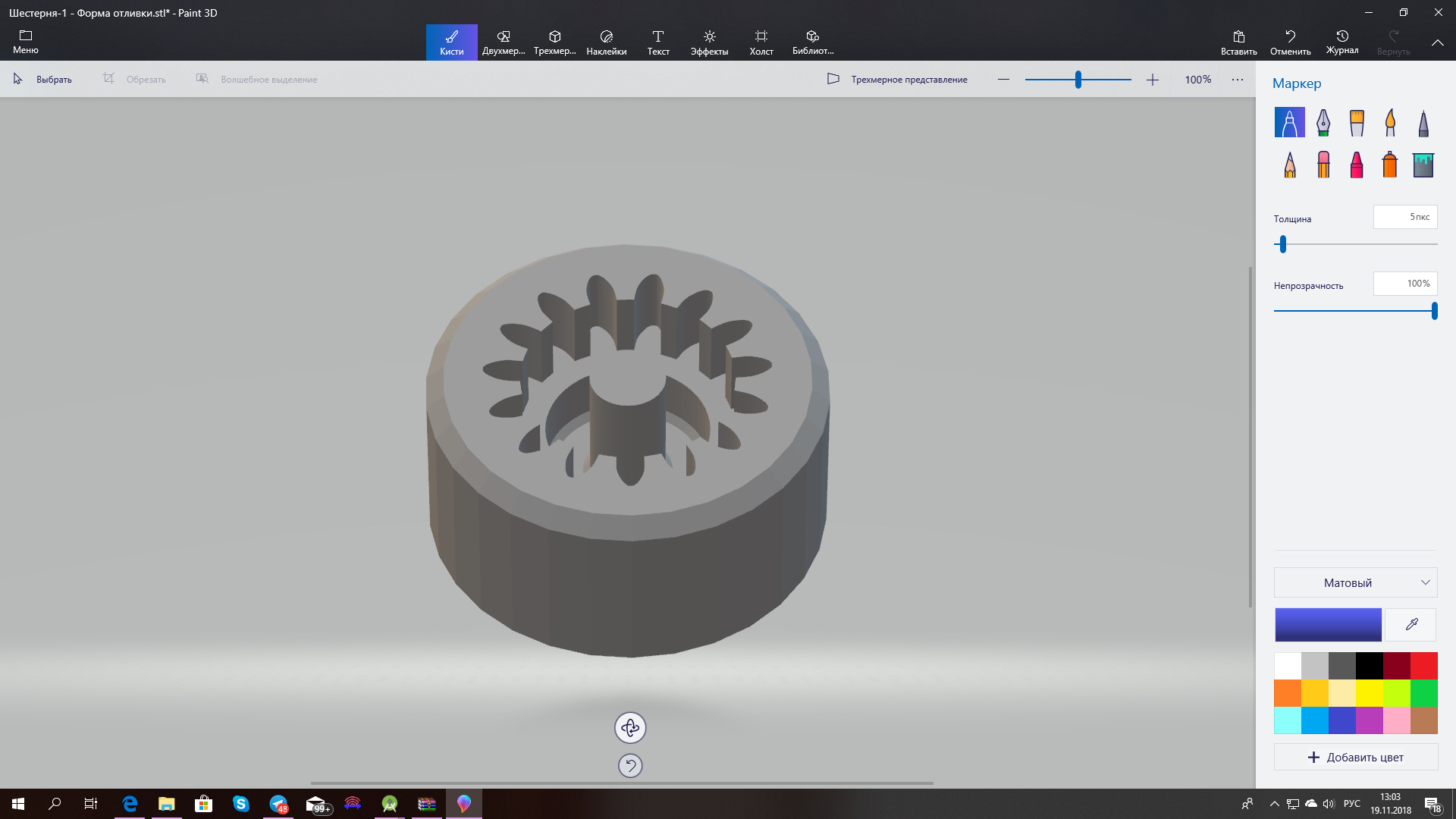Click the orbit rotation control below the model

point(630,728)
